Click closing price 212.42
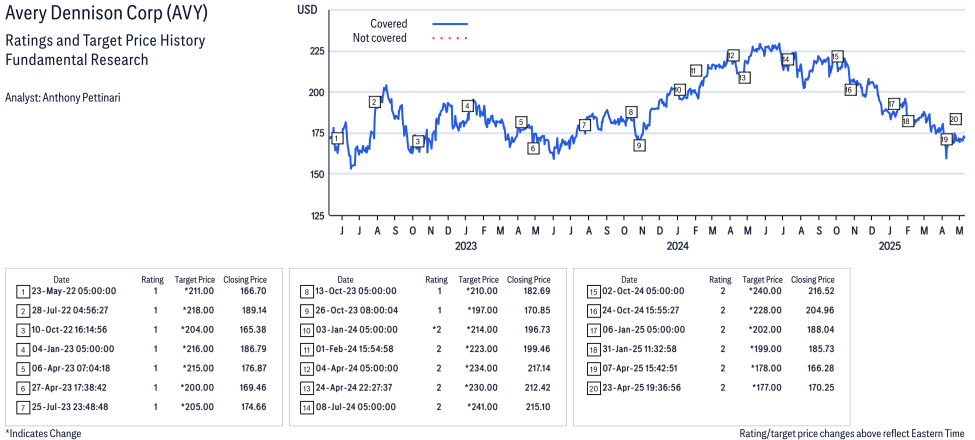 [536, 388]
